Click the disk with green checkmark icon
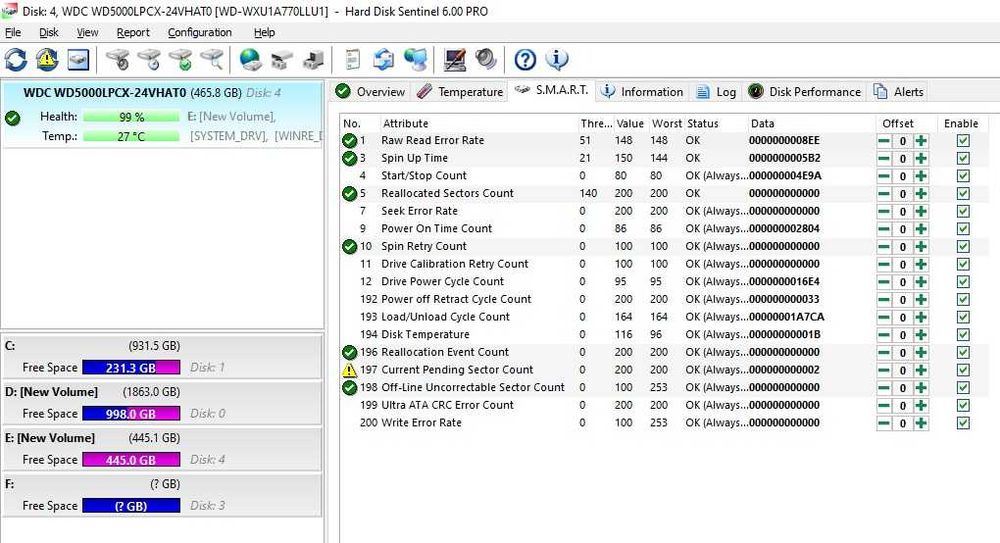The height and width of the screenshot is (543, 1000). [x=180, y=60]
